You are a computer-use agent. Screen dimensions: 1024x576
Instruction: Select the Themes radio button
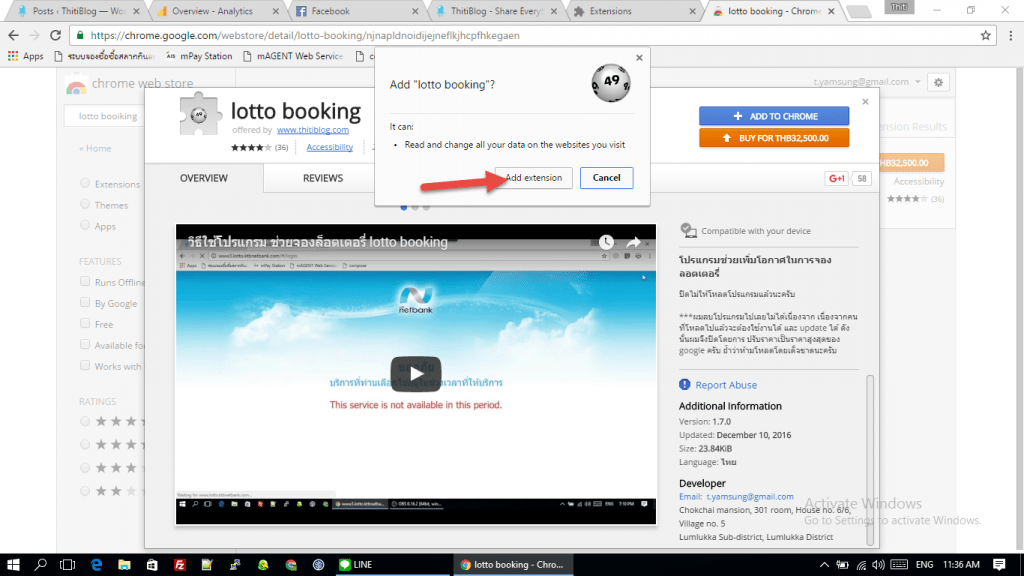pos(85,205)
